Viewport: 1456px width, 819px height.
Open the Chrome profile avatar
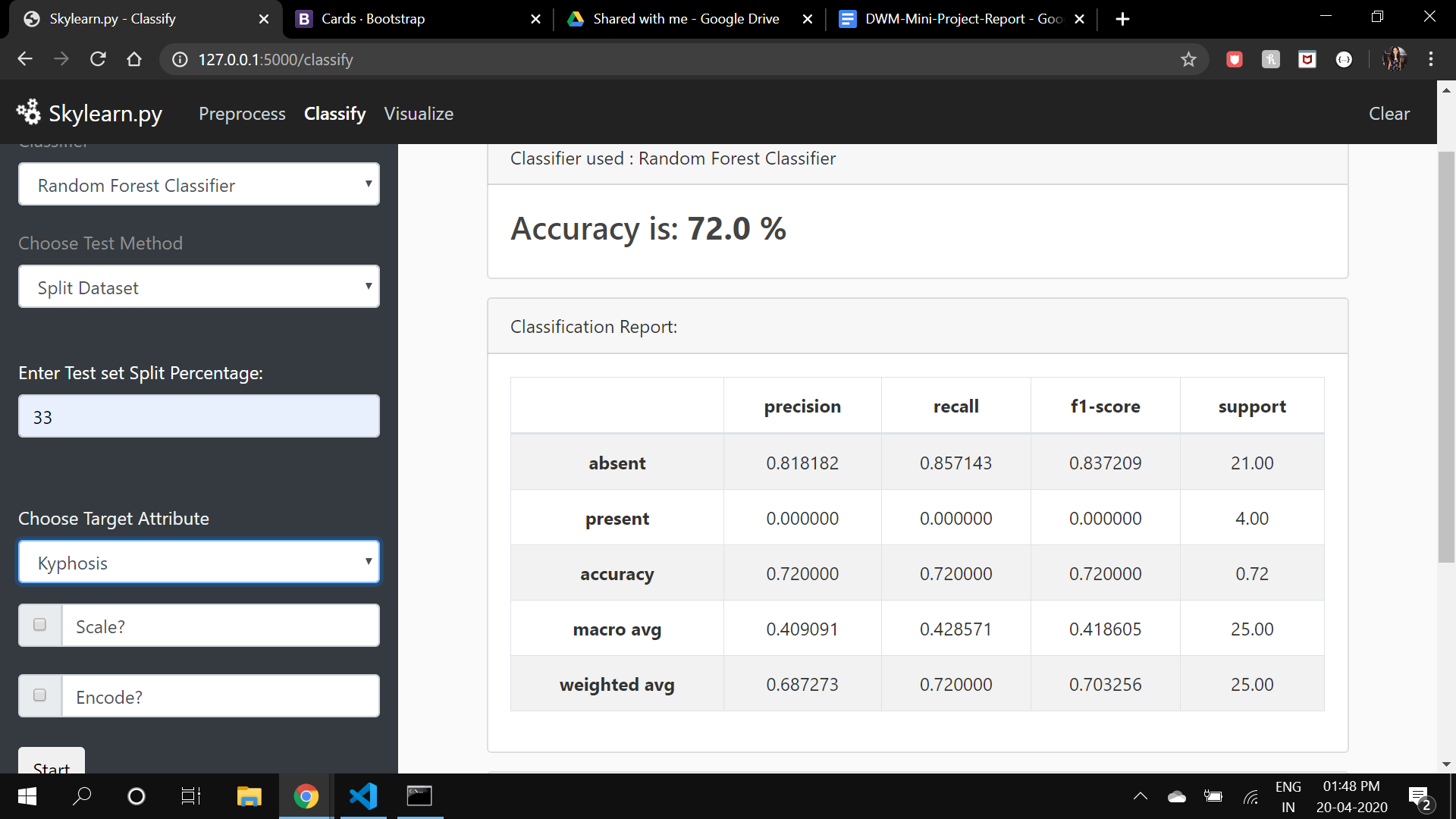[1394, 59]
